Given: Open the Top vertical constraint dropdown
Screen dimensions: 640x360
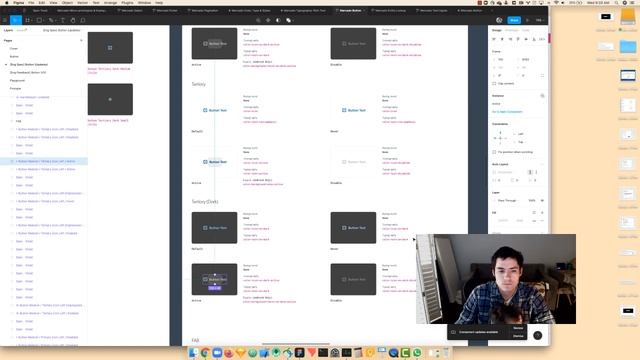Looking at the screenshot, I should click(x=520, y=142).
